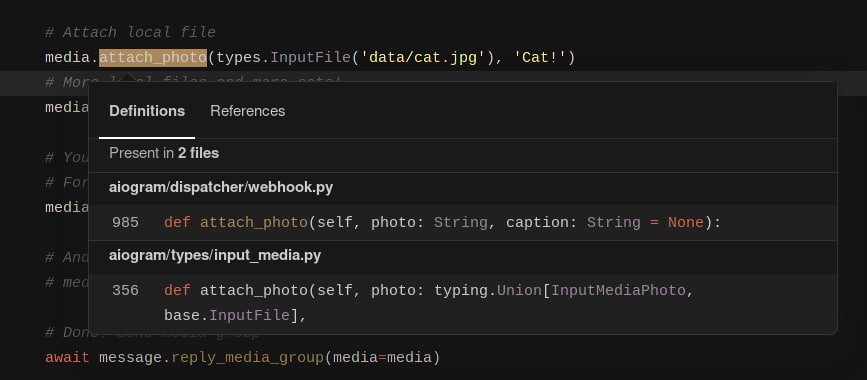Click line number 356 in popover
The width and height of the screenshot is (867, 380).
tap(125, 290)
